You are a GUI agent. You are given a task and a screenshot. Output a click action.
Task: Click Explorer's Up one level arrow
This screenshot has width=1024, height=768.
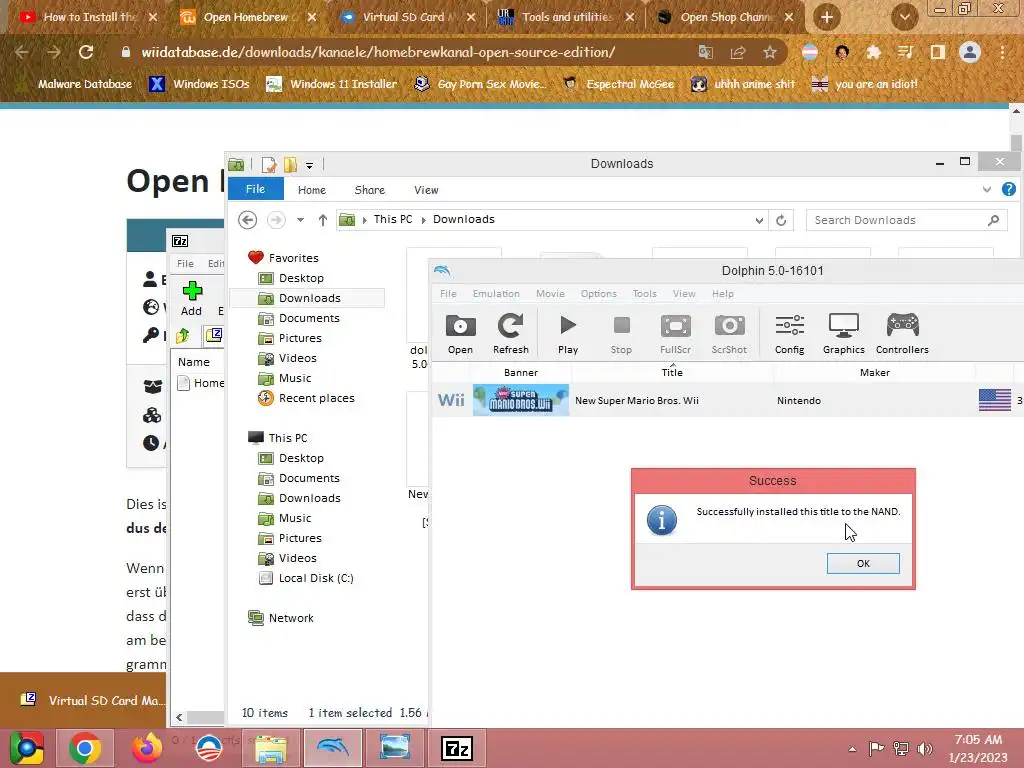[x=323, y=220]
